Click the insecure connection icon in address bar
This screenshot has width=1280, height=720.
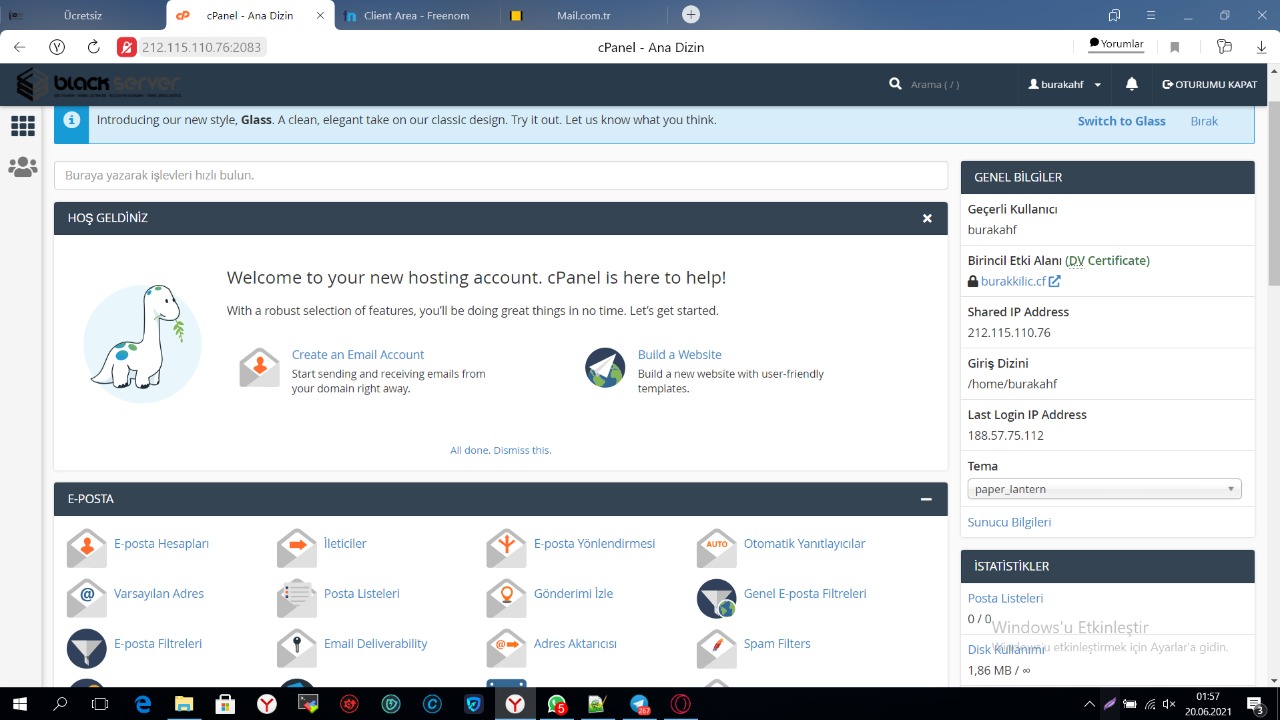coord(126,47)
